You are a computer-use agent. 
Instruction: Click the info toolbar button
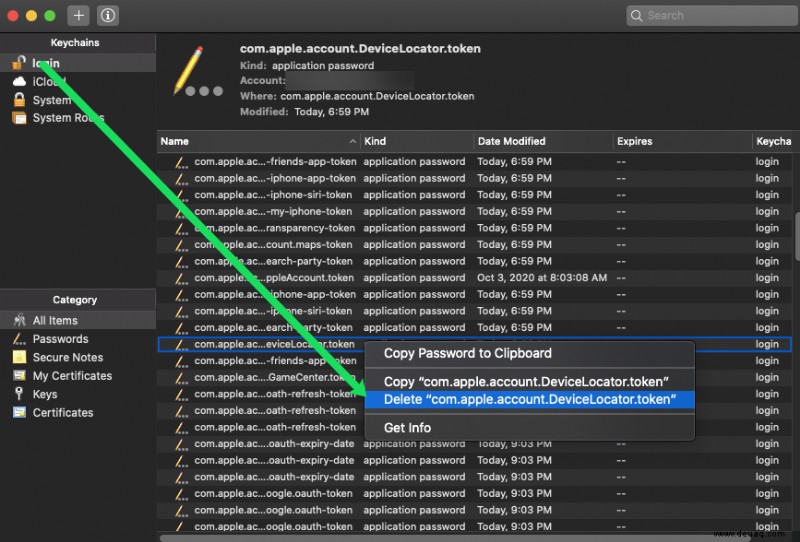click(x=108, y=15)
